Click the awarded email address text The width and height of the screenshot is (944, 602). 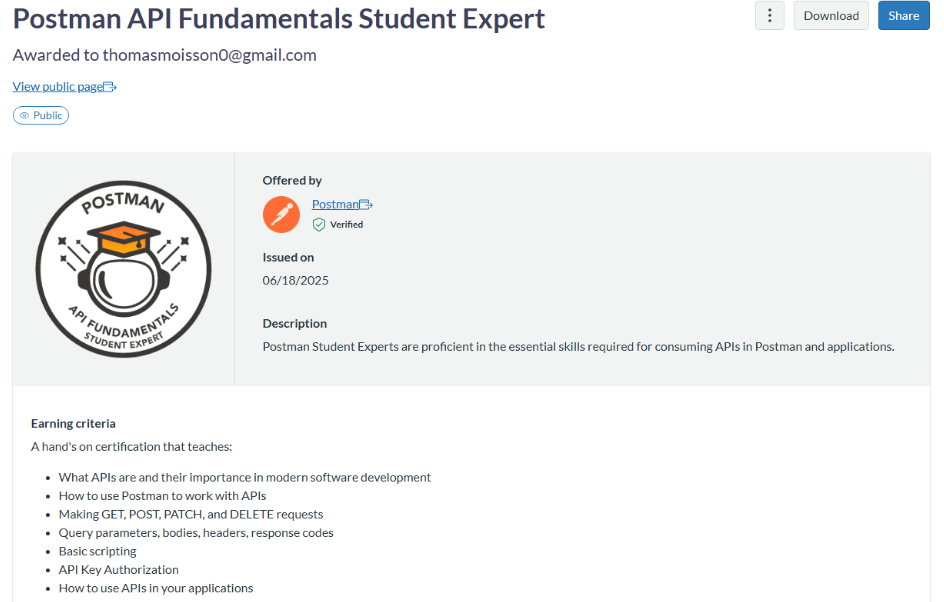click(x=209, y=55)
